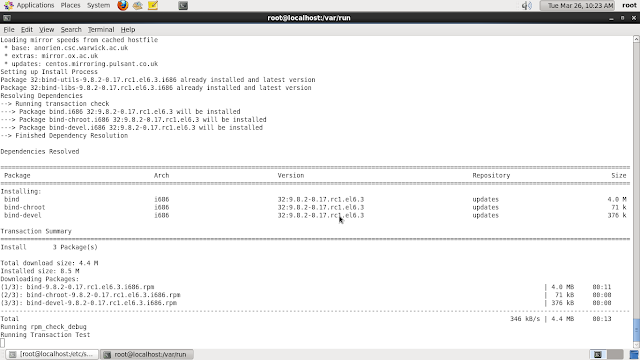
Task: Click the 'Version' column header
Action: pyautogui.click(x=291, y=176)
